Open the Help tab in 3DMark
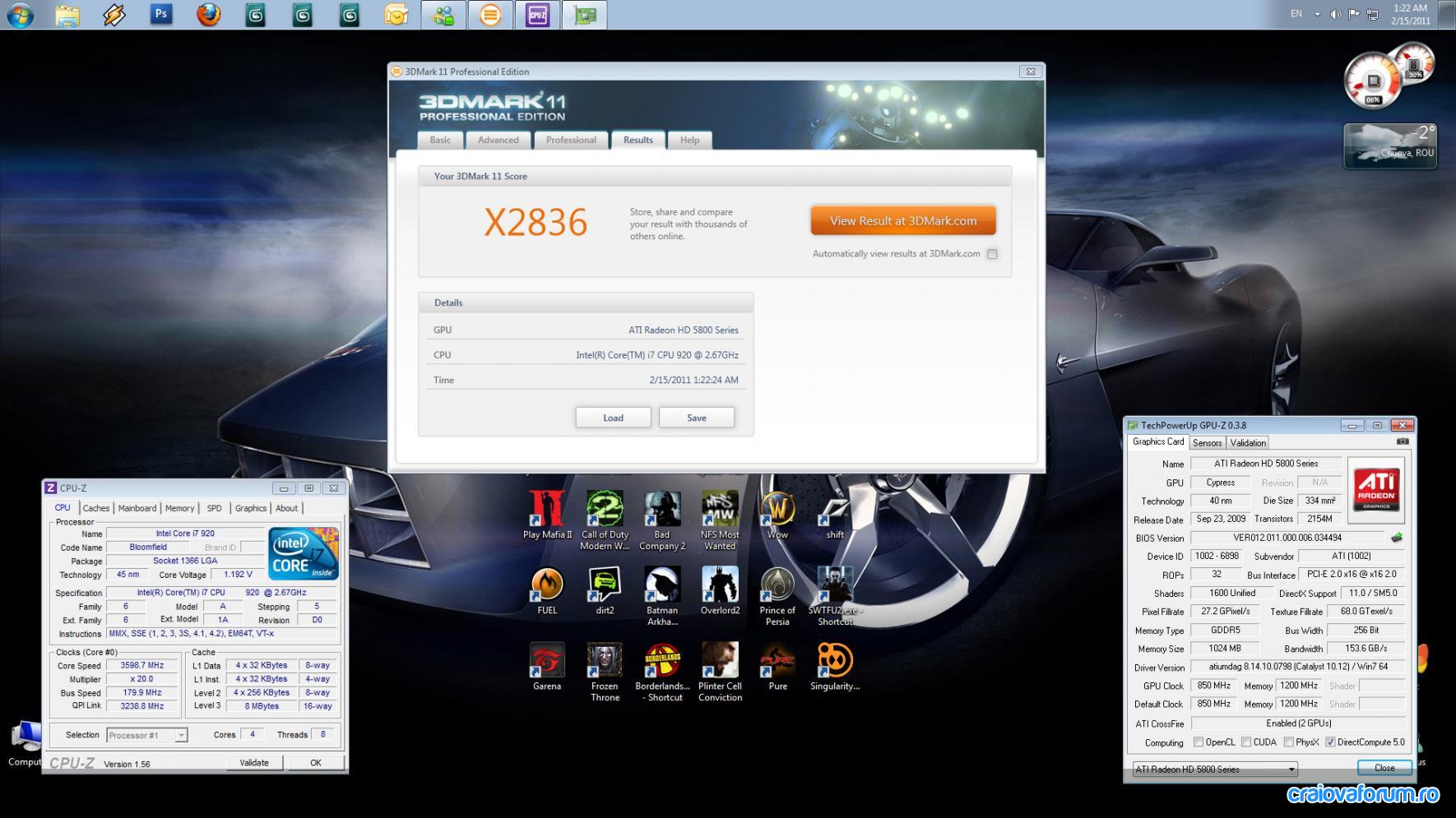The image size is (1456, 818). click(x=689, y=140)
